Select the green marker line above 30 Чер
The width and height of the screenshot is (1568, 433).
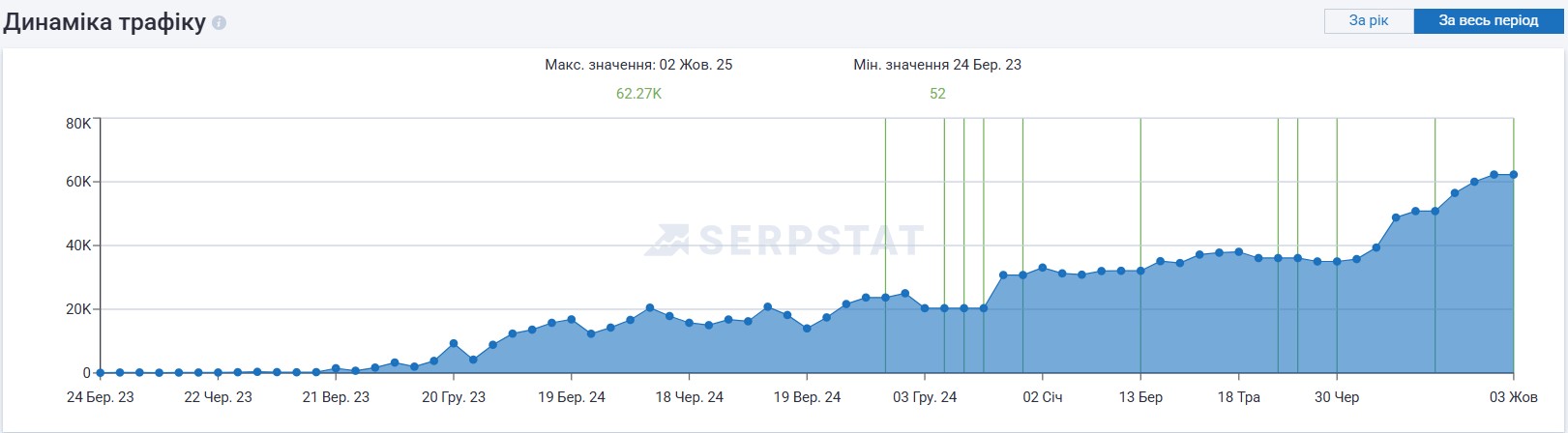pyautogui.click(x=1337, y=193)
